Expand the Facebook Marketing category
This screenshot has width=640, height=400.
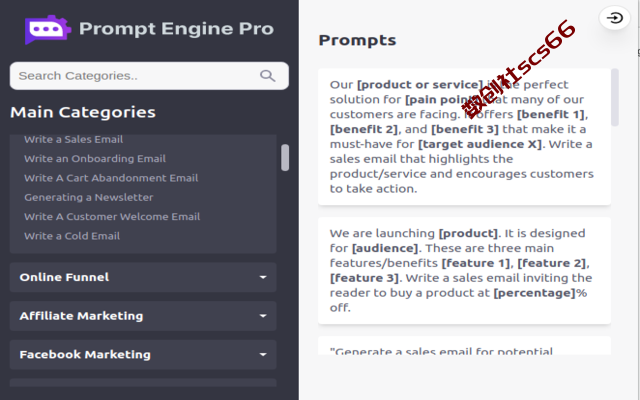[x=143, y=355]
